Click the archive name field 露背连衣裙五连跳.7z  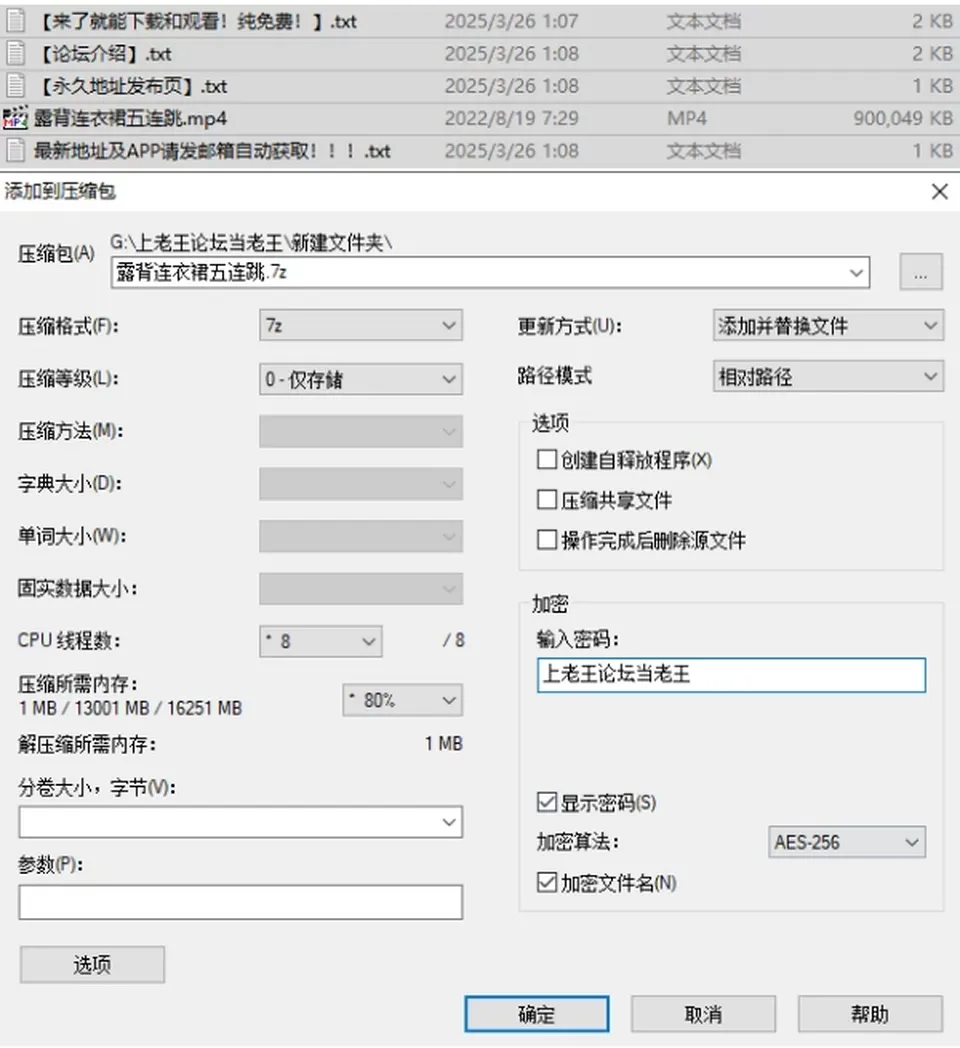(490, 273)
